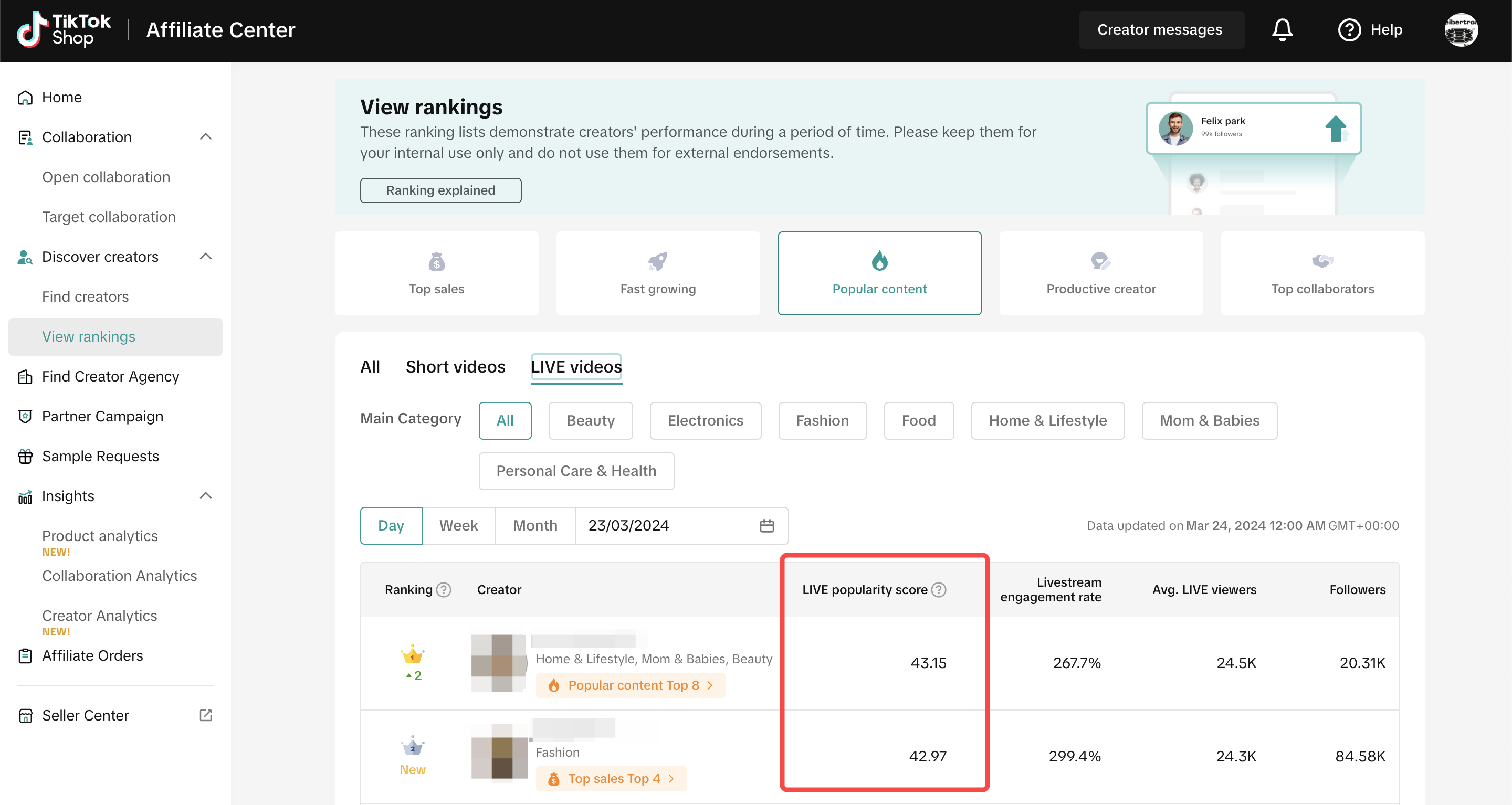Click the calendar icon in date field
The width and height of the screenshot is (1512, 805).
tap(766, 526)
